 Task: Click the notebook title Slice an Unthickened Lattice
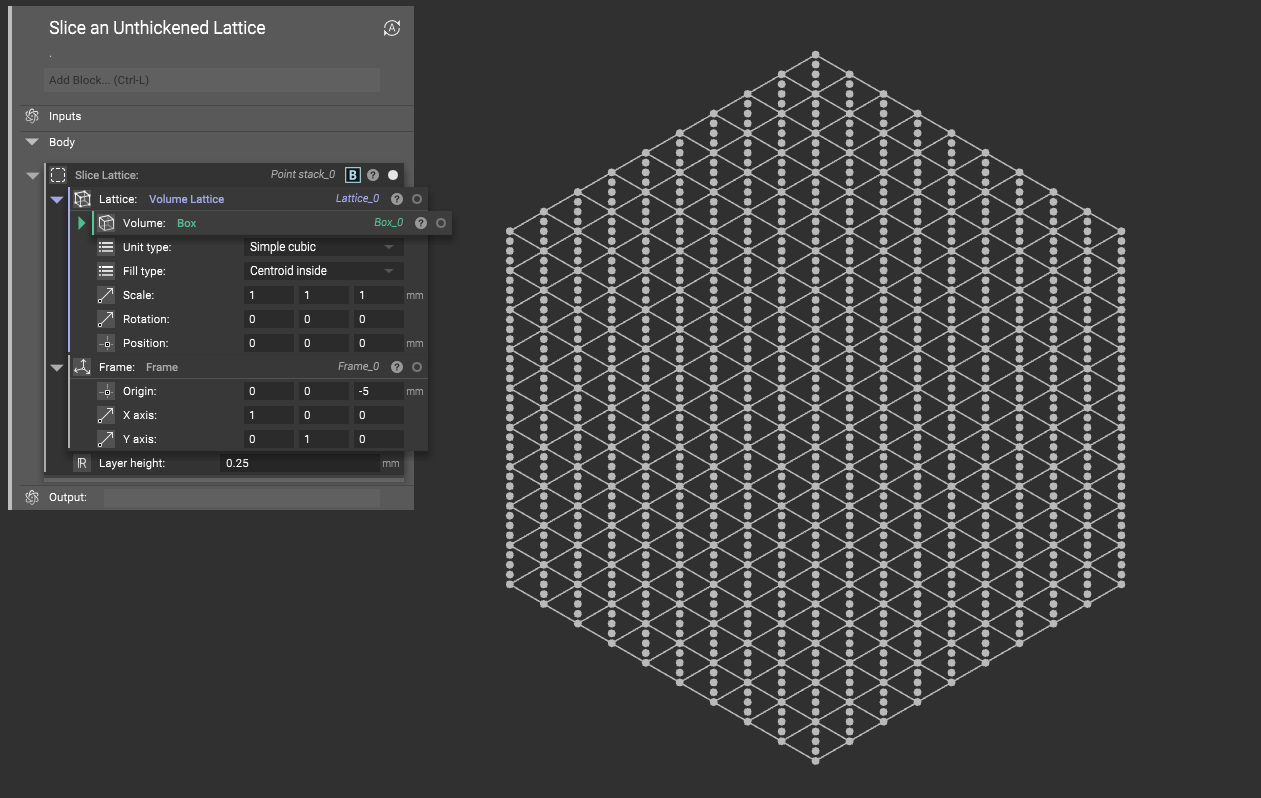coord(157,28)
